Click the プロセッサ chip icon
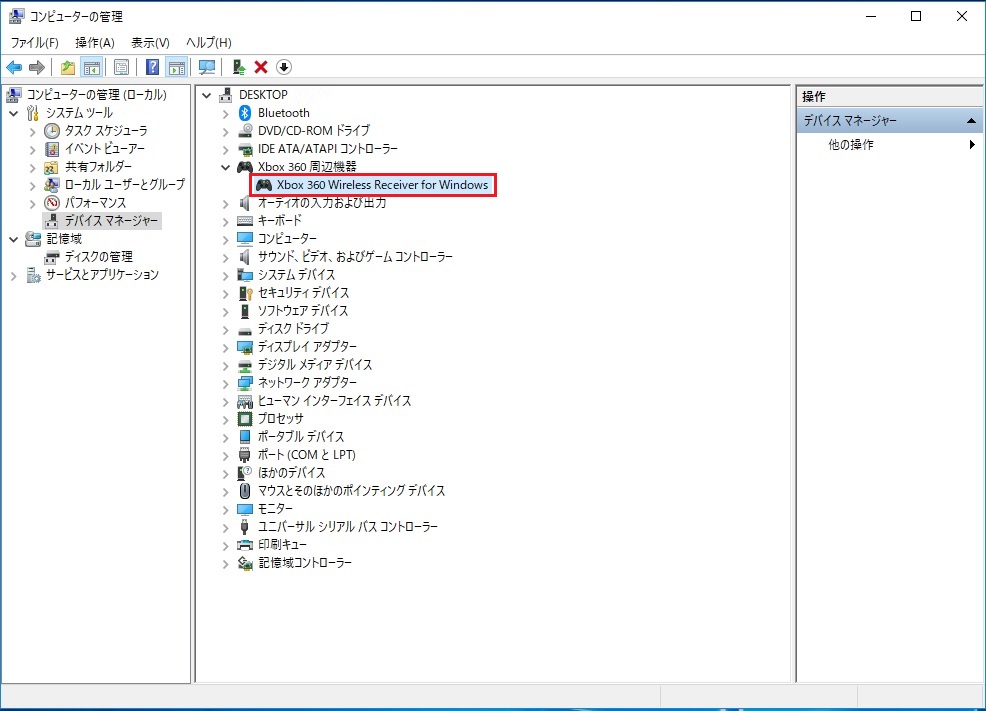The width and height of the screenshot is (986, 711). [245, 419]
